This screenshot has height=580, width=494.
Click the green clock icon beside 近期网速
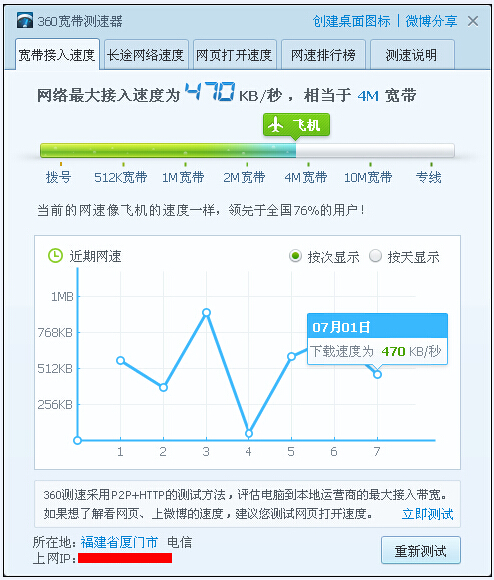coord(55,256)
